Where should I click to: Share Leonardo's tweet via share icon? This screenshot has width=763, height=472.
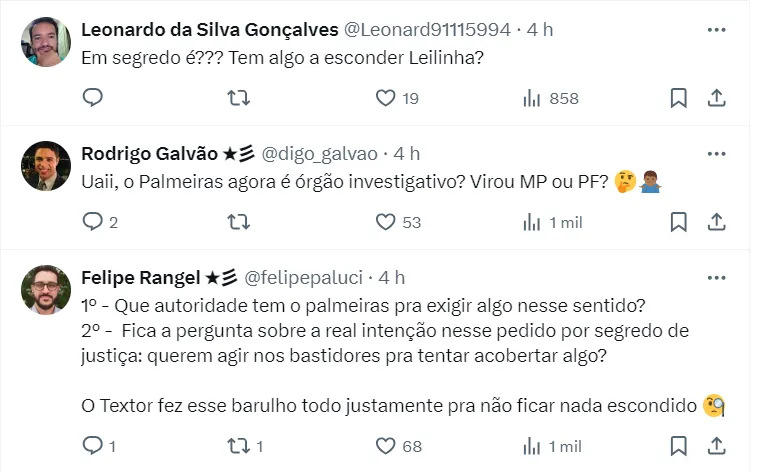[x=716, y=98]
